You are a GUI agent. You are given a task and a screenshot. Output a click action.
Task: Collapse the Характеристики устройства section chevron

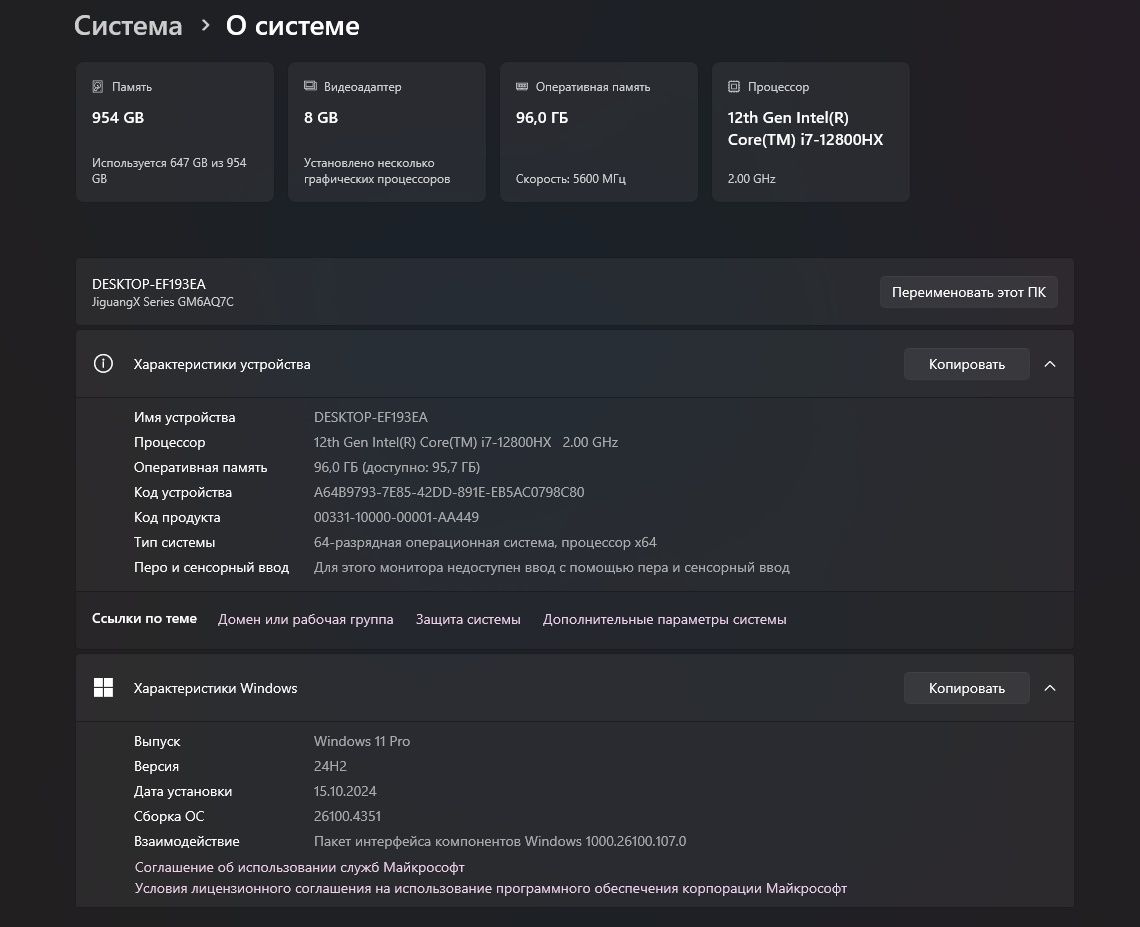1050,364
